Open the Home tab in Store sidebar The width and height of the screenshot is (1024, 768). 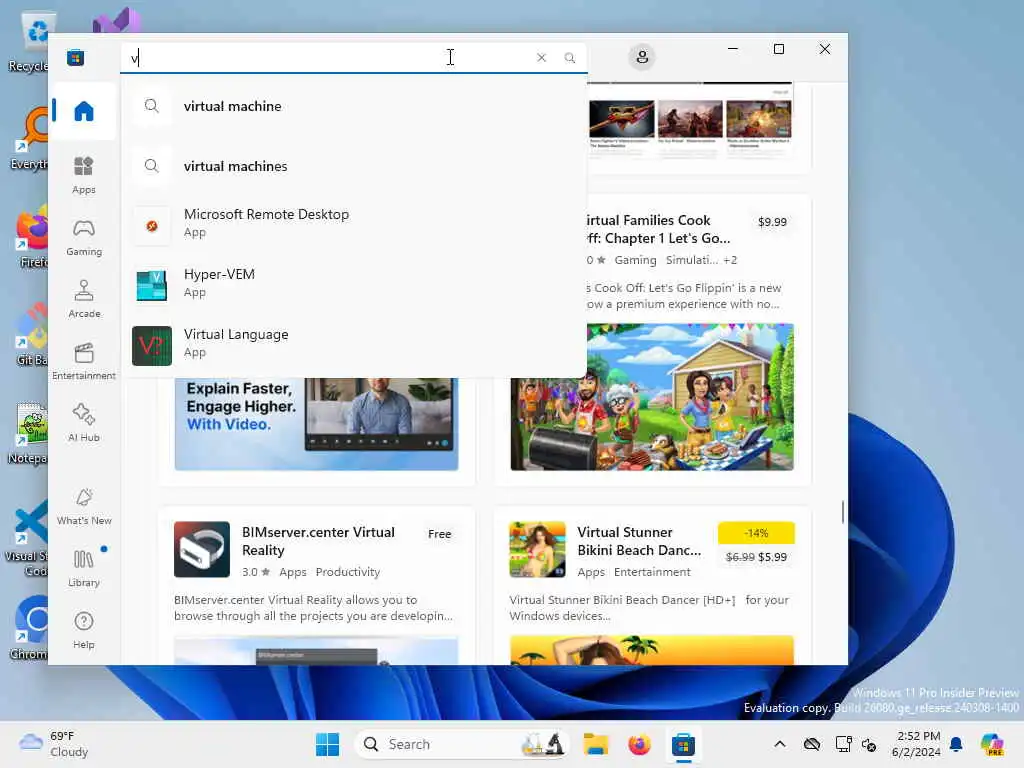(x=84, y=111)
